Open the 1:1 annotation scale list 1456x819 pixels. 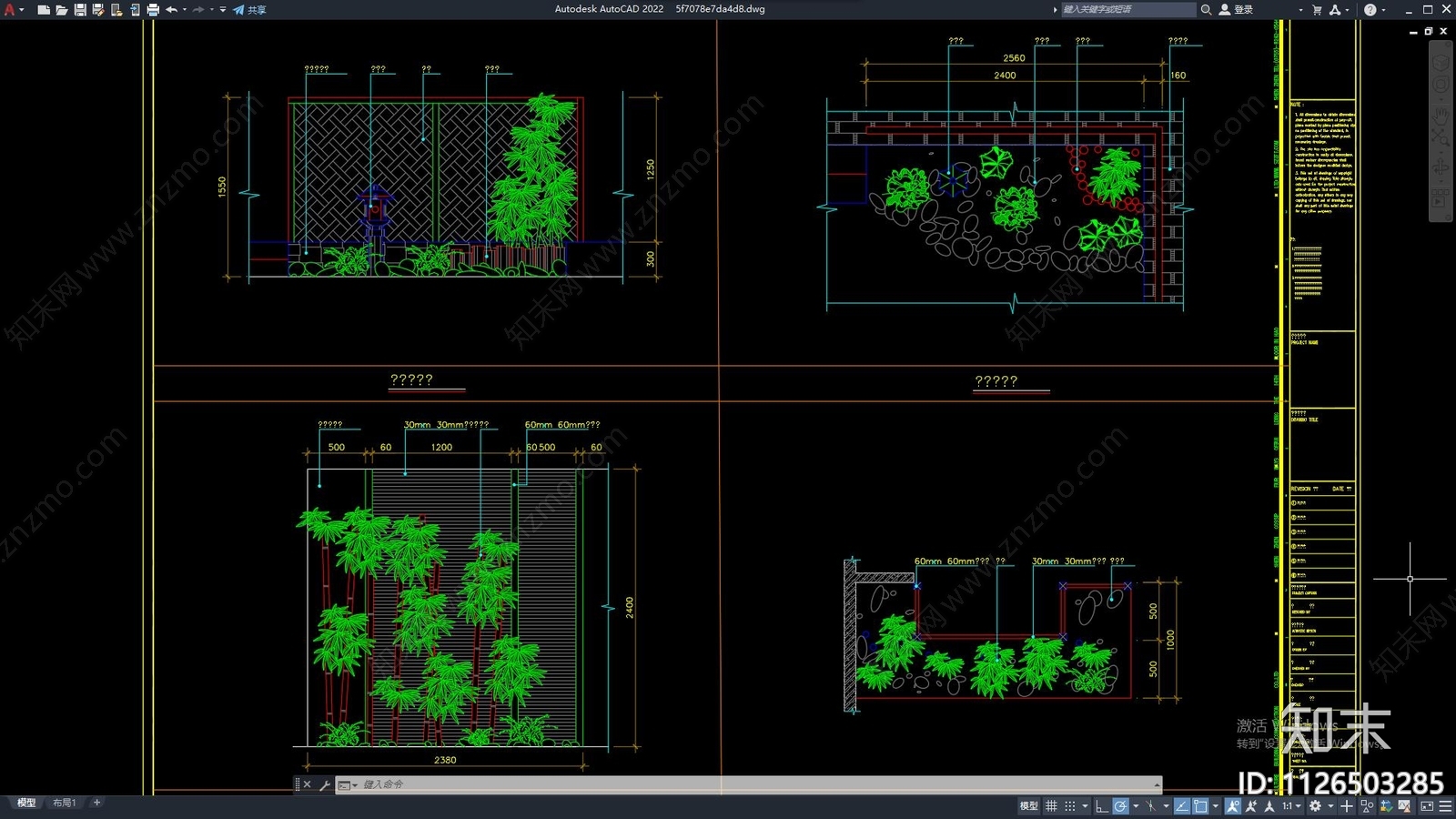click(1291, 806)
